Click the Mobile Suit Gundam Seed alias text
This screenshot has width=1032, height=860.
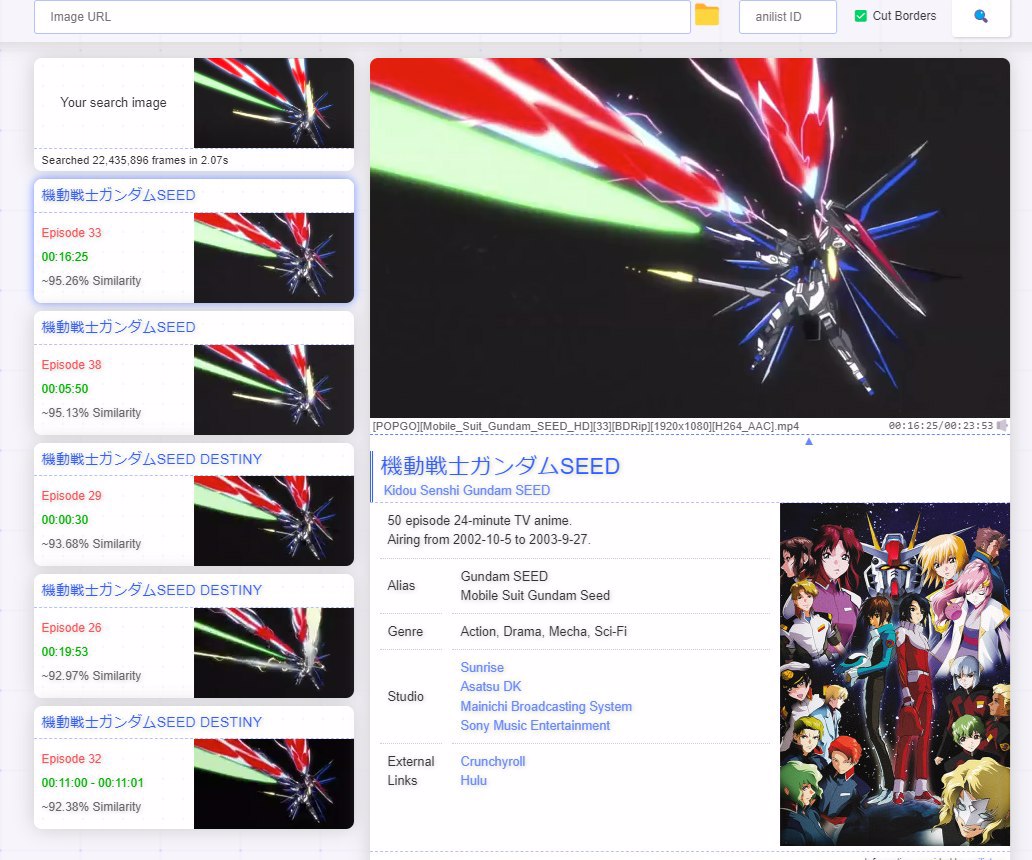point(535,595)
